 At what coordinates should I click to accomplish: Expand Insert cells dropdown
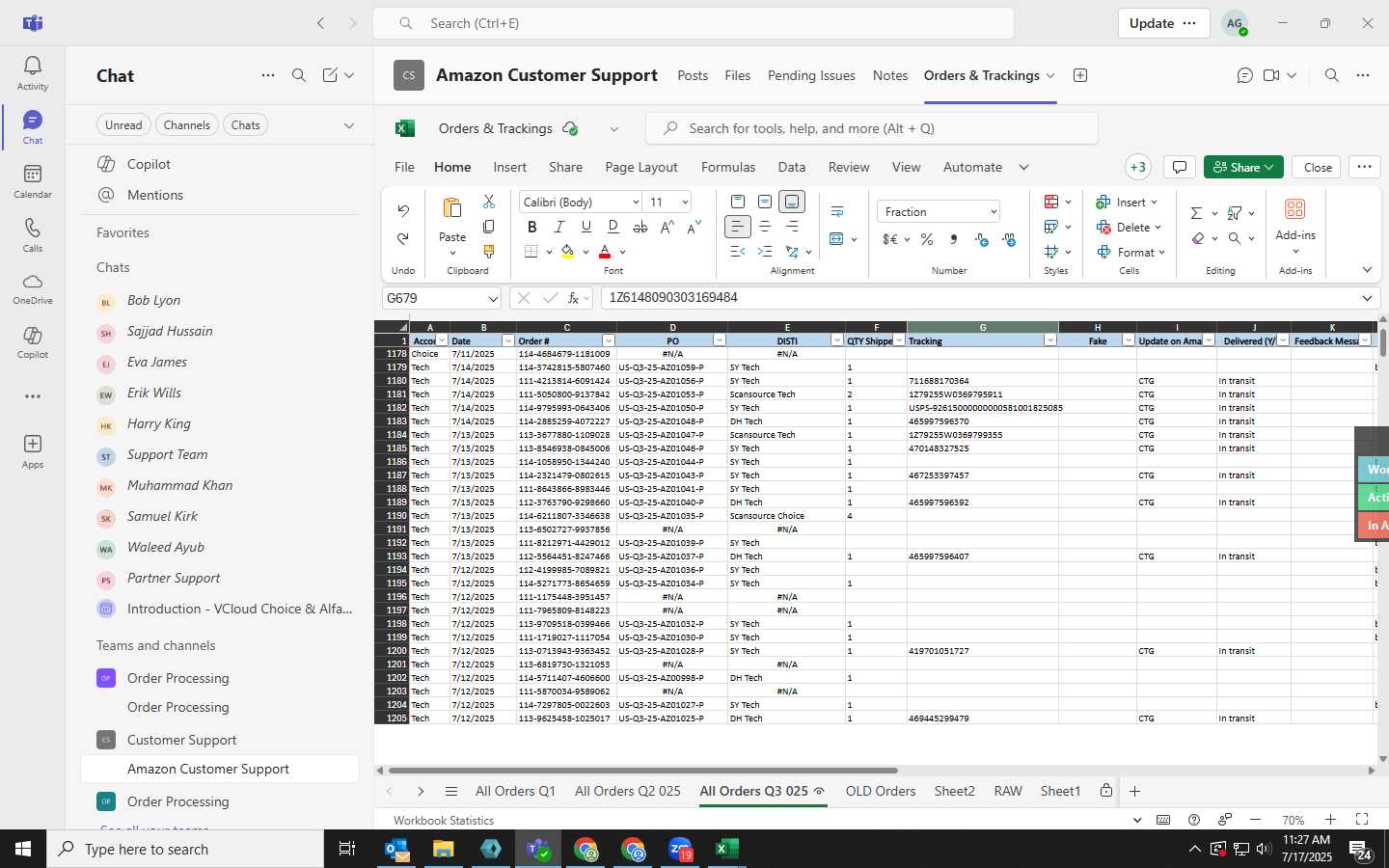tap(1154, 203)
